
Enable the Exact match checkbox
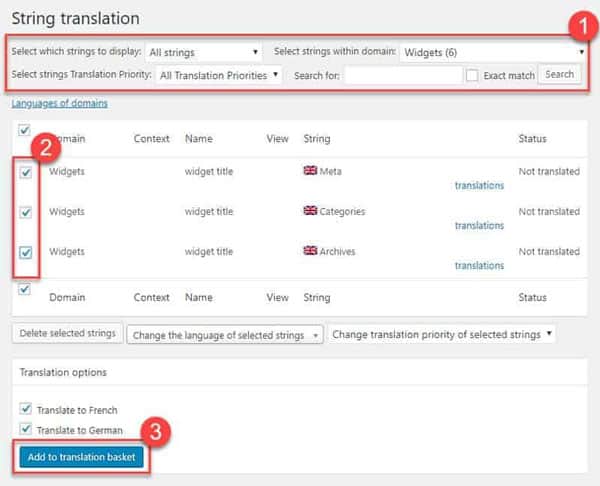472,75
